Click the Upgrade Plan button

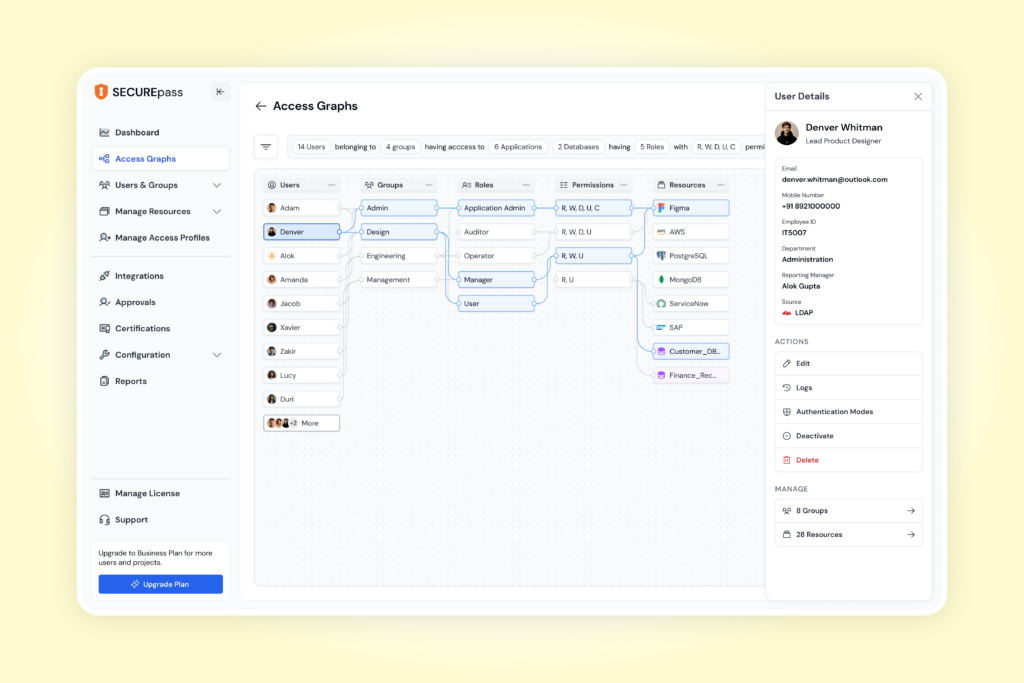coord(161,584)
